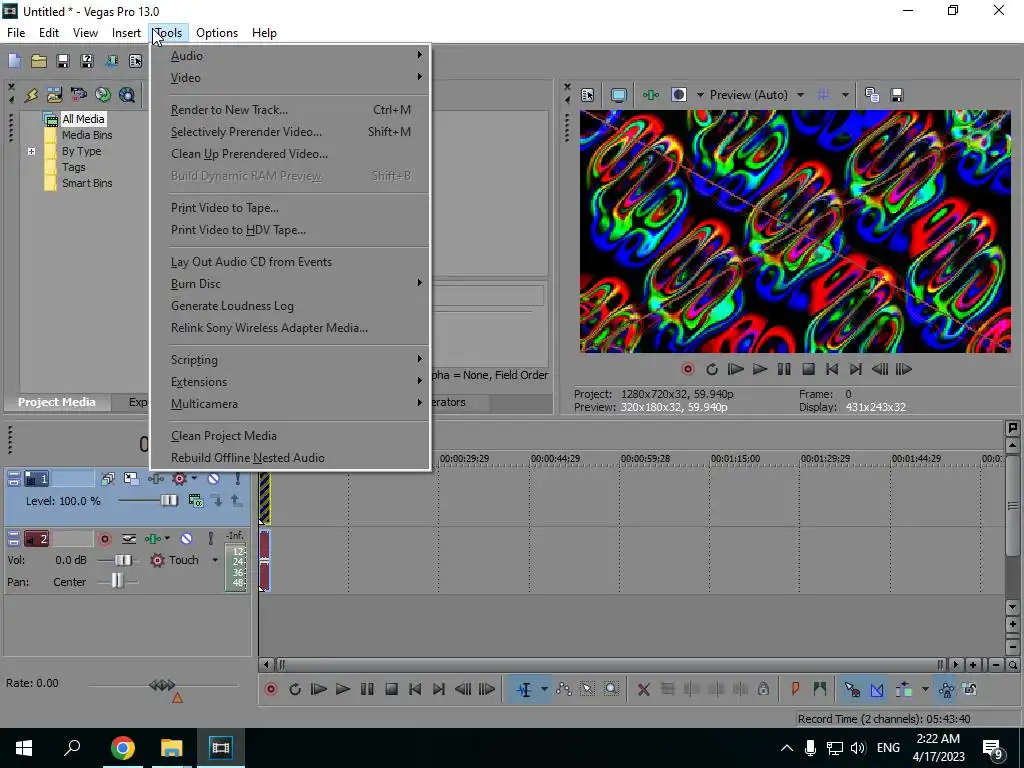Open automation mode dropdown next to Touch
The height and width of the screenshot is (768, 1024).
click(x=215, y=560)
